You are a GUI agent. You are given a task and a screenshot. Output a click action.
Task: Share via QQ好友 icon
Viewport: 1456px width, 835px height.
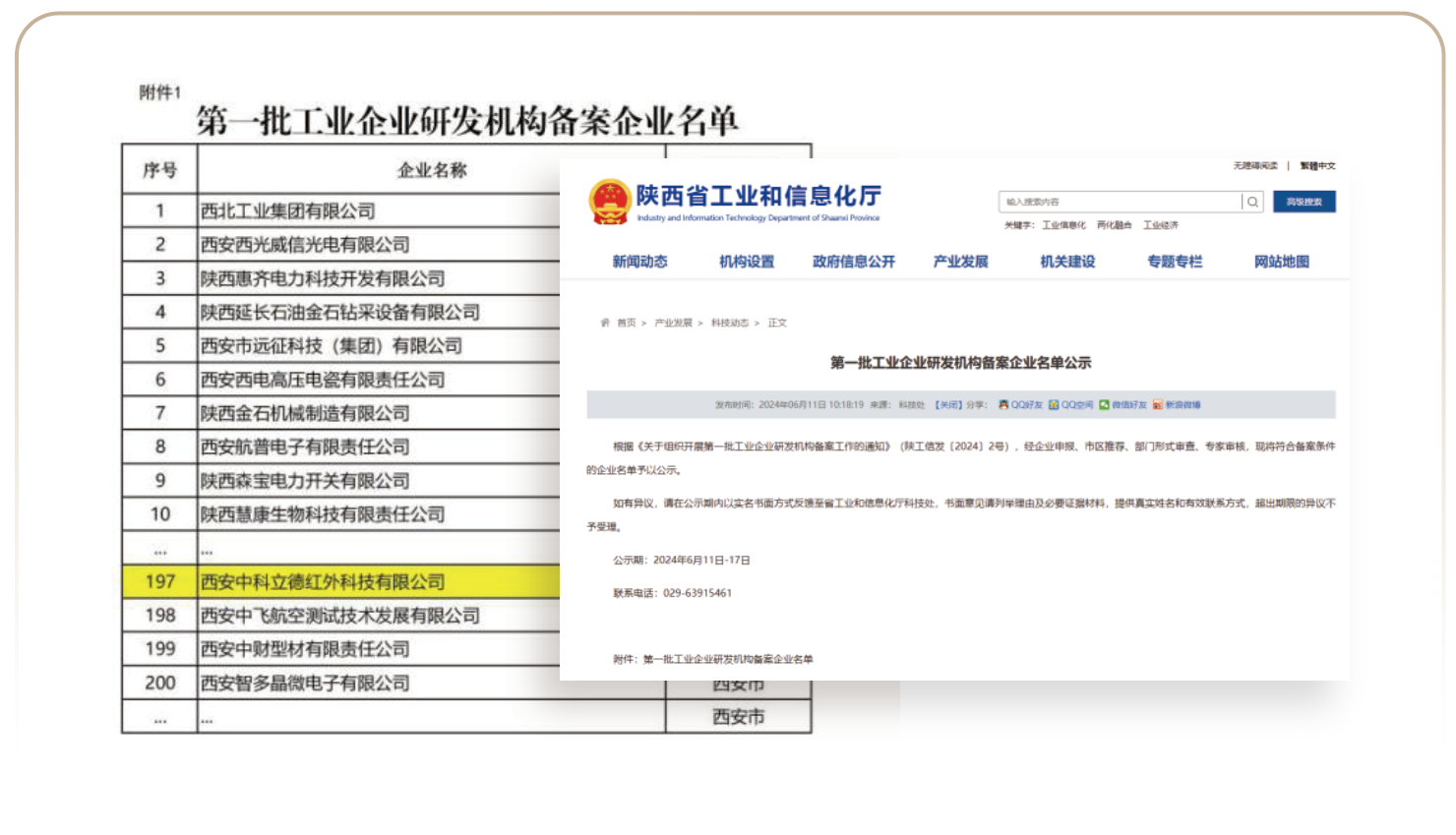tap(1003, 404)
